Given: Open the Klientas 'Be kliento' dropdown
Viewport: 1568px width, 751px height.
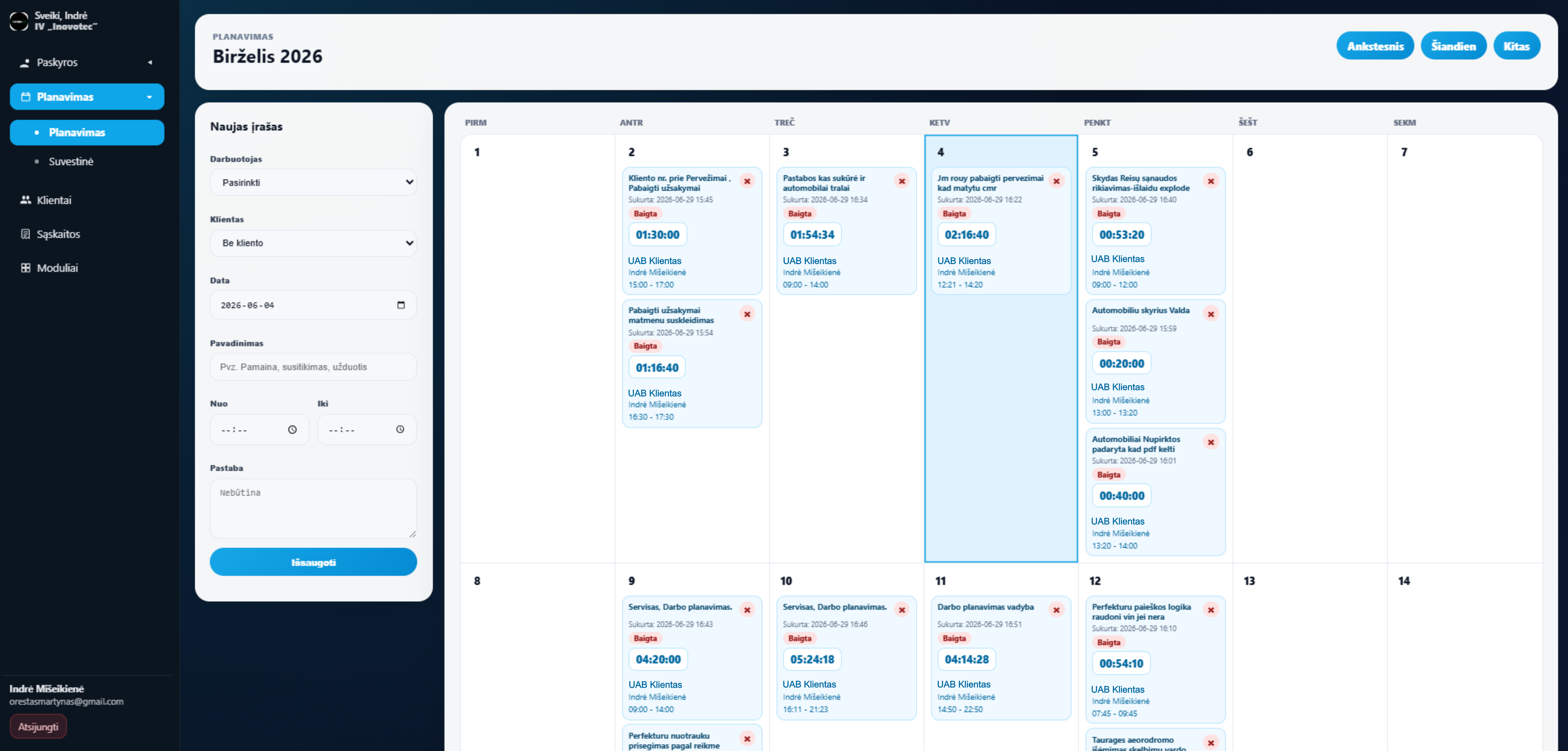Looking at the screenshot, I should [313, 243].
